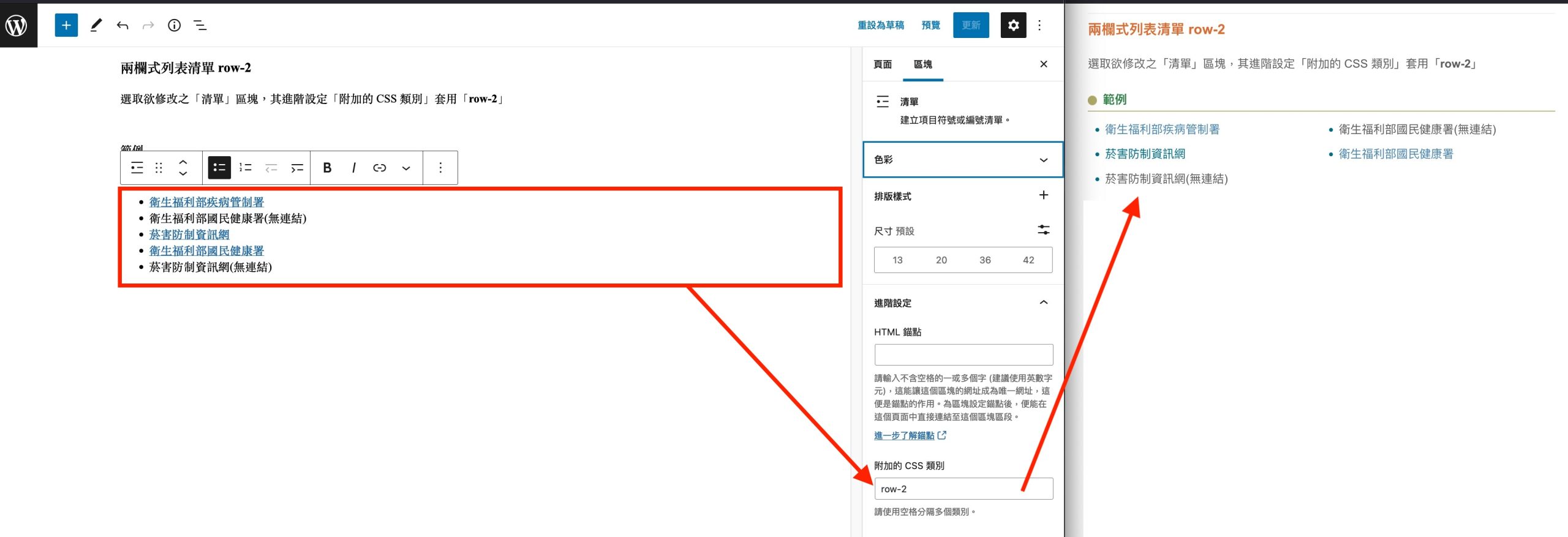Click the block drag handle dots

159,168
